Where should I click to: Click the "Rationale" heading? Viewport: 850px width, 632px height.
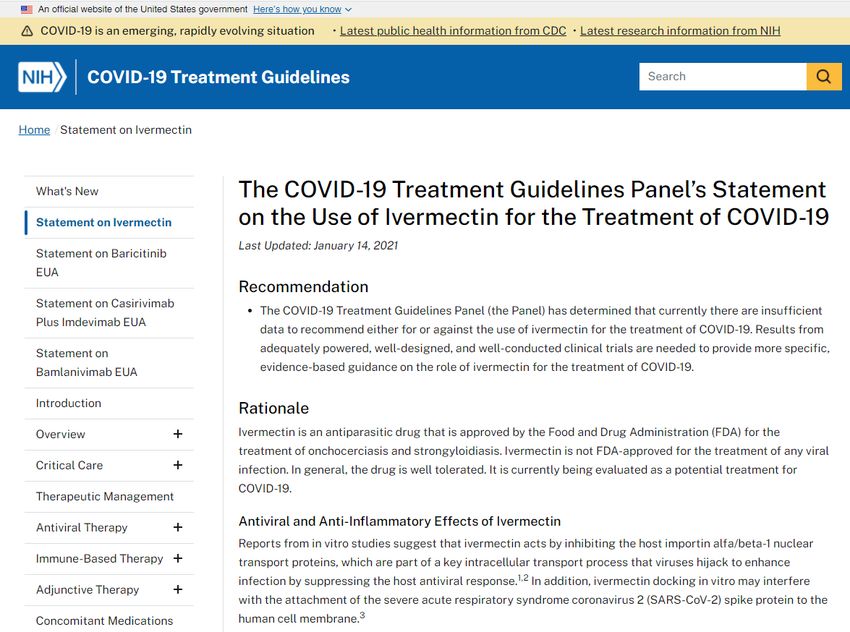click(x=274, y=408)
